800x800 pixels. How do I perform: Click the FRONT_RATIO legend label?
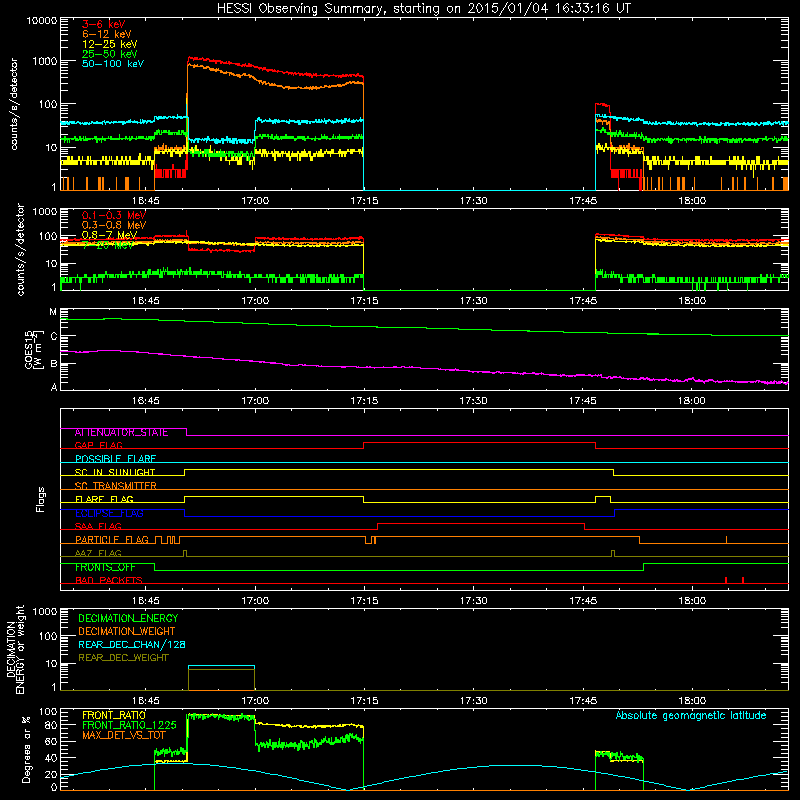pyautogui.click(x=114, y=715)
